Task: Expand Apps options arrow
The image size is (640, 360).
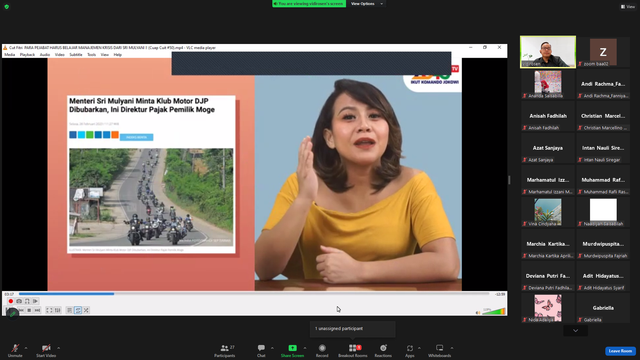Action: [419, 348]
